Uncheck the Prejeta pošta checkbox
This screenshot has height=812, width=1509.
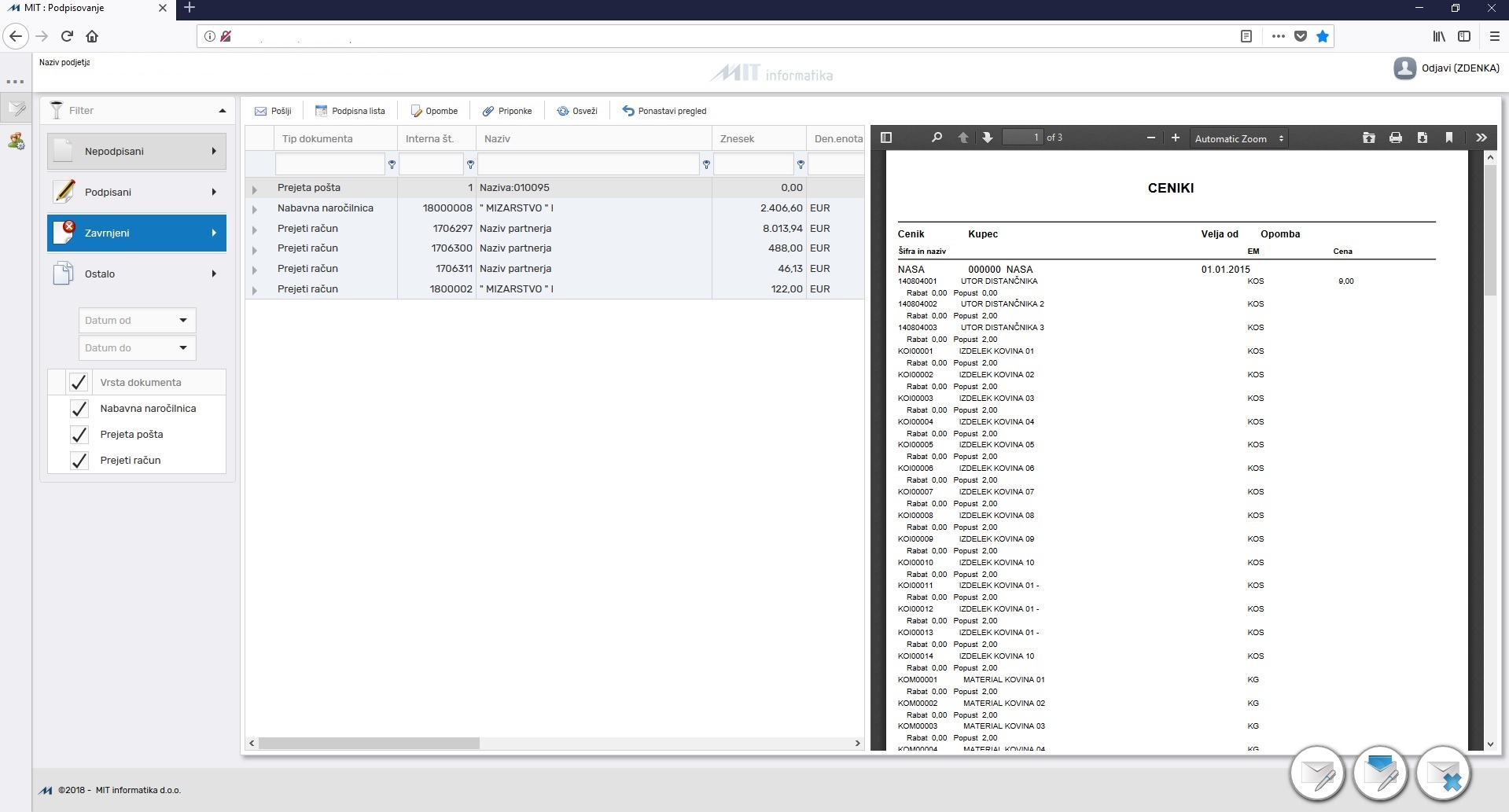click(x=79, y=435)
